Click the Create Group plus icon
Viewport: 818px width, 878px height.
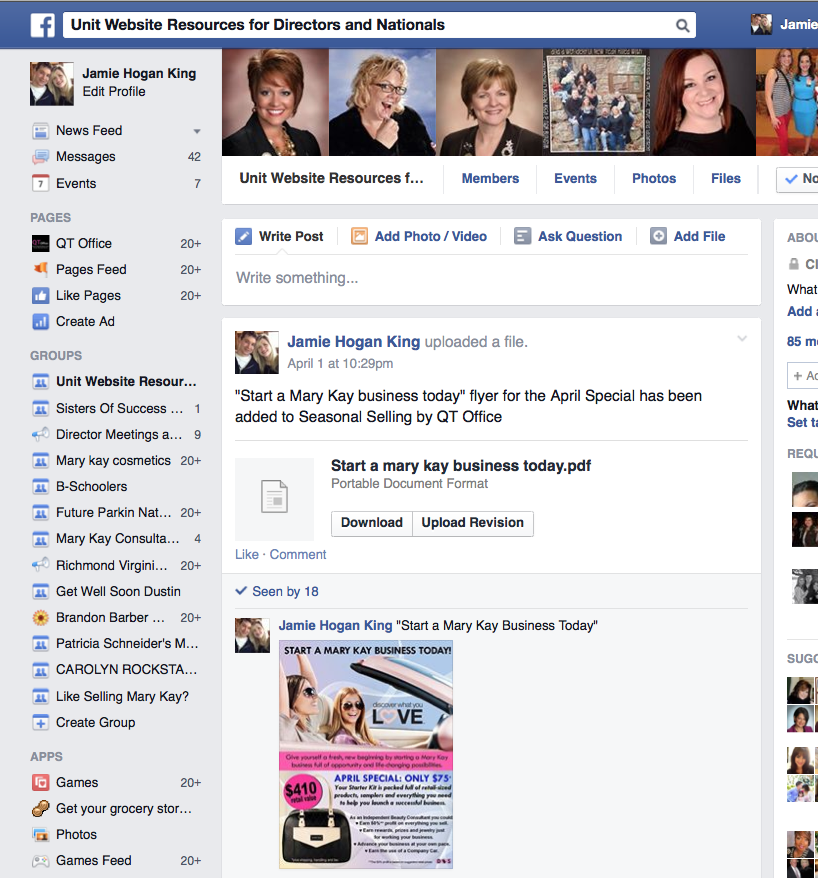(40, 722)
